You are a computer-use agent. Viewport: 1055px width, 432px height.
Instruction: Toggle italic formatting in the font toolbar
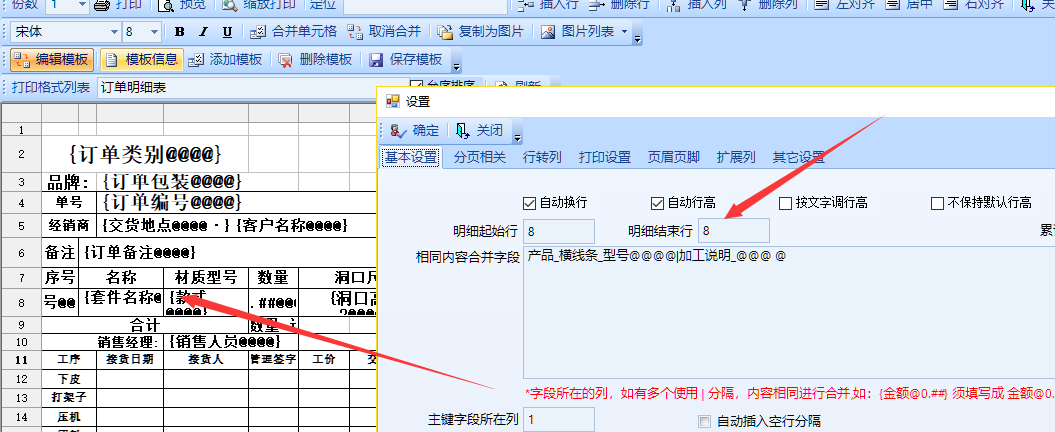pos(201,32)
